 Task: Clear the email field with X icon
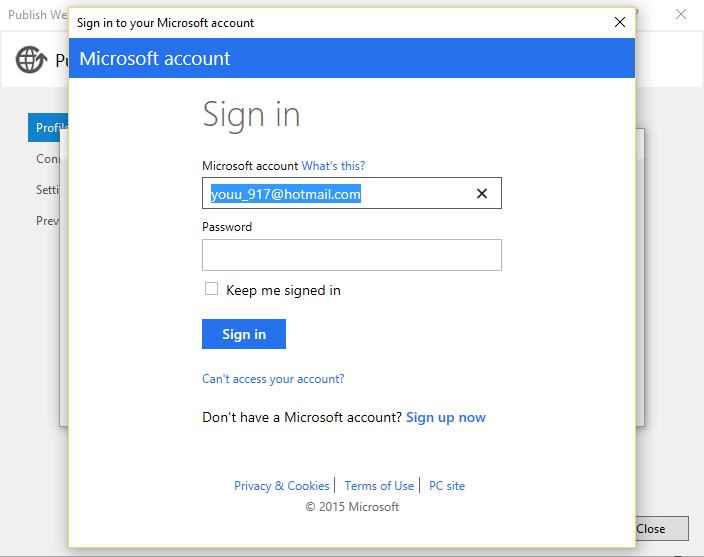point(481,194)
